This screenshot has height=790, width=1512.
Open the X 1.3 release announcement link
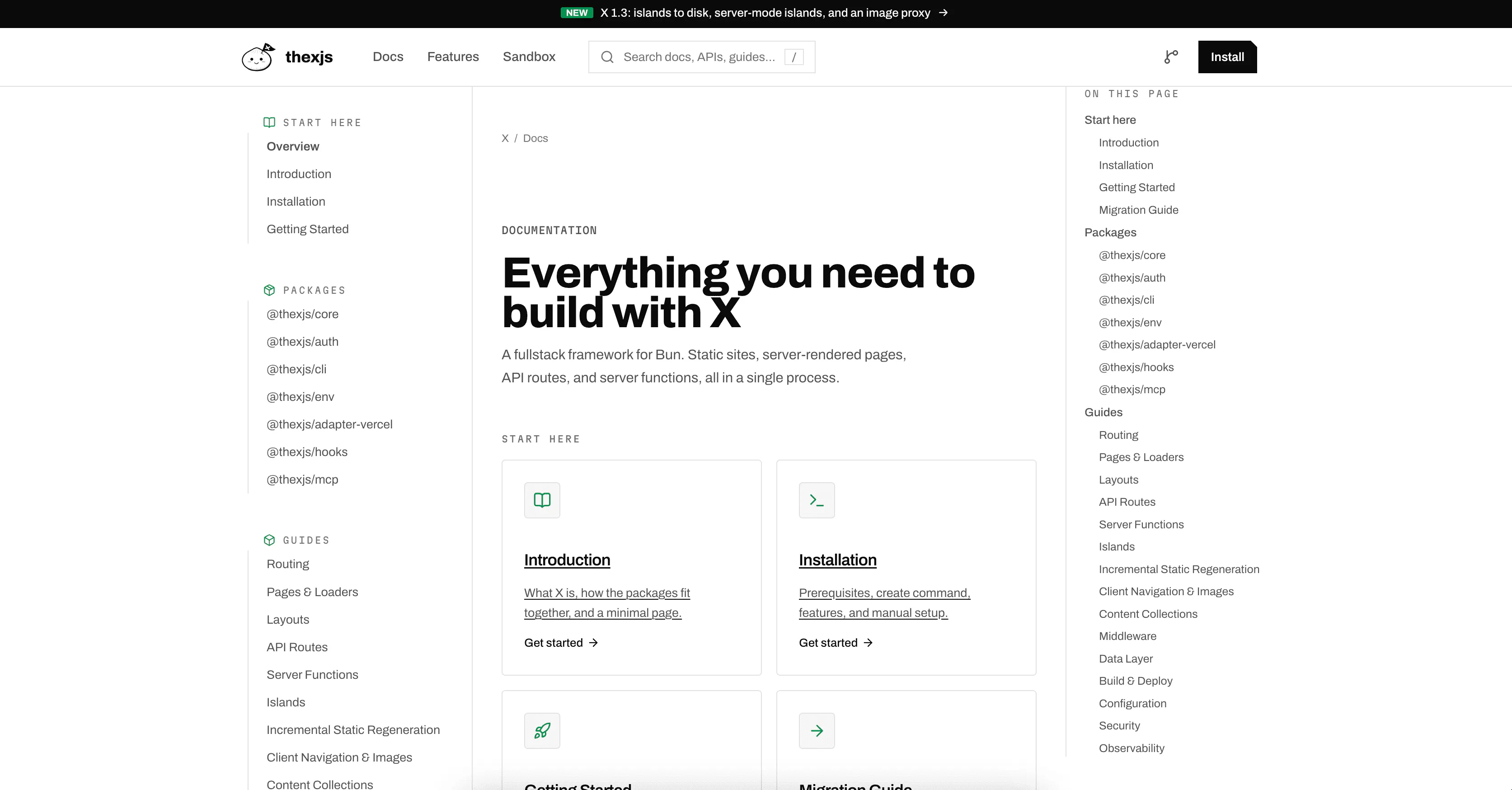[765, 13]
